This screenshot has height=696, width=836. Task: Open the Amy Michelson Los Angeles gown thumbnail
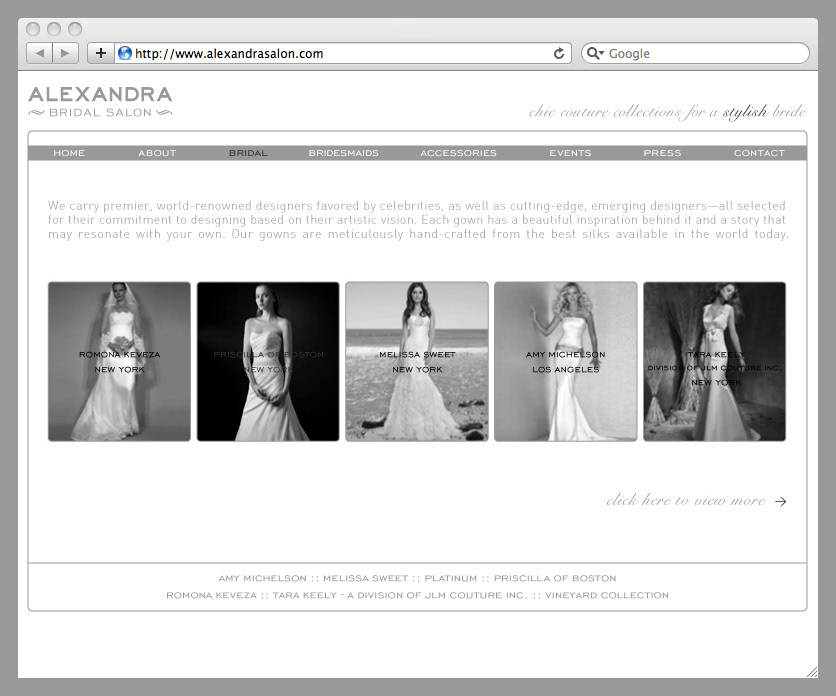566,362
